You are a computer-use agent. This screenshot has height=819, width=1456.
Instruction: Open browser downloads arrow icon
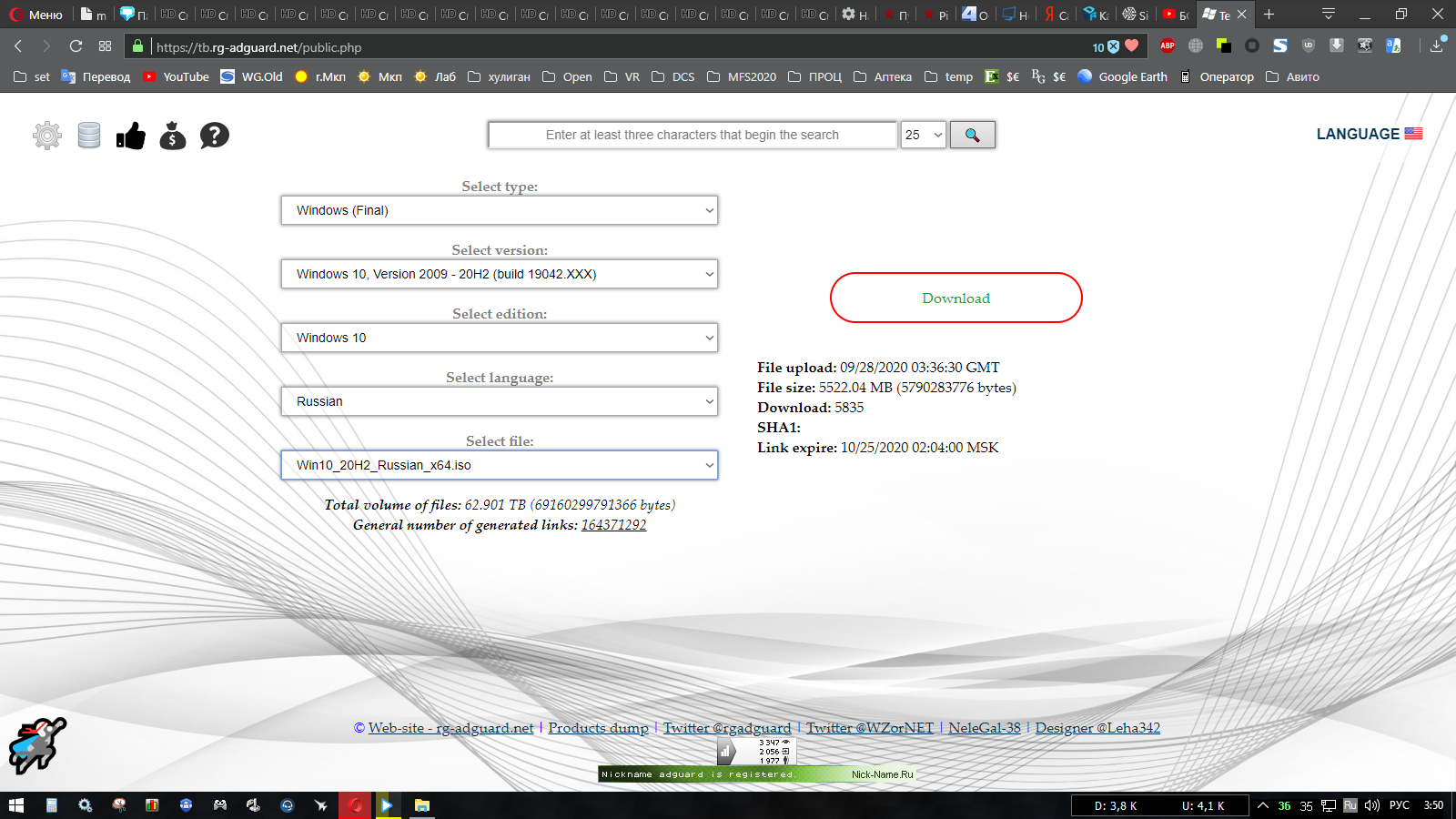coord(1437,45)
